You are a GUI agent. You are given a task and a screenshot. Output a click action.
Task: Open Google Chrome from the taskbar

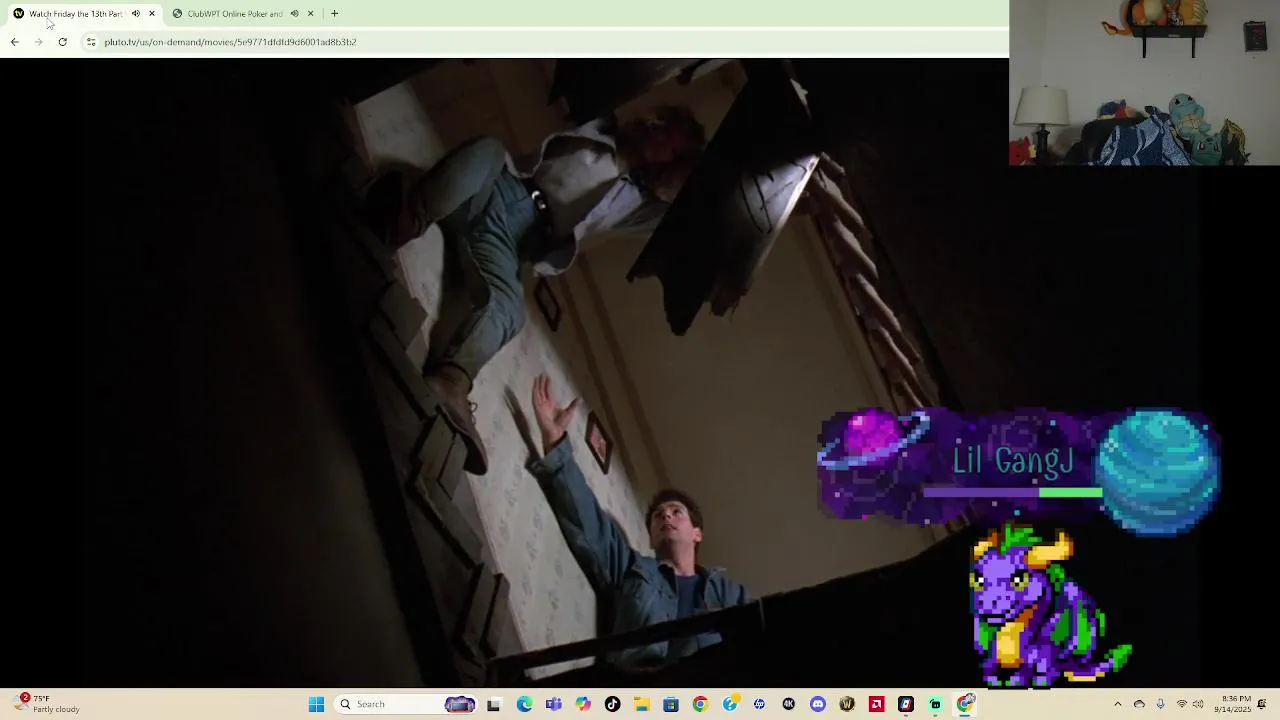coord(700,704)
